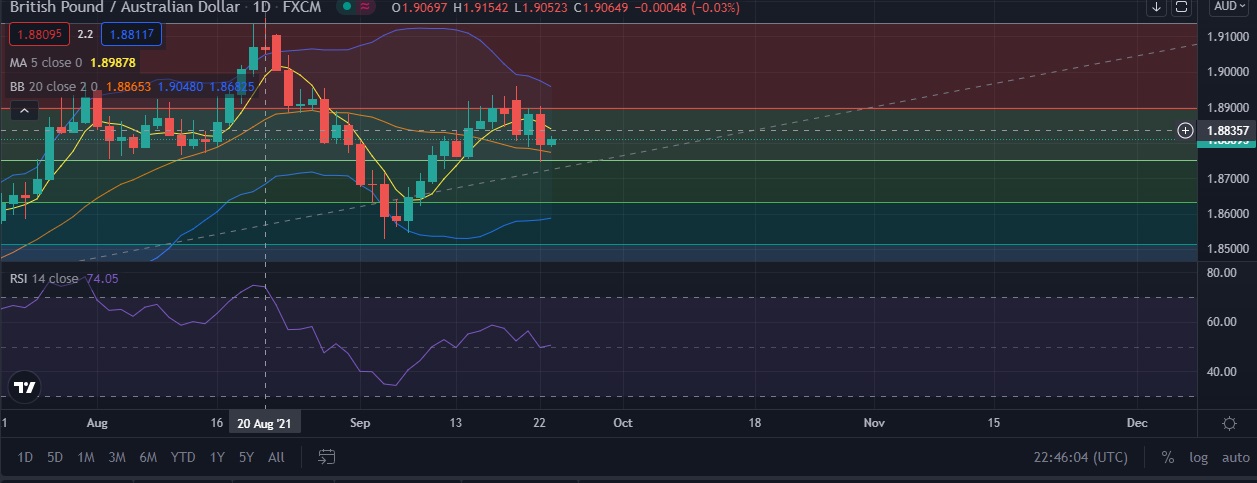This screenshot has height=483, width=1257.
Task: Click the plus crosshair button near 1.88357
Action: coord(1185,130)
